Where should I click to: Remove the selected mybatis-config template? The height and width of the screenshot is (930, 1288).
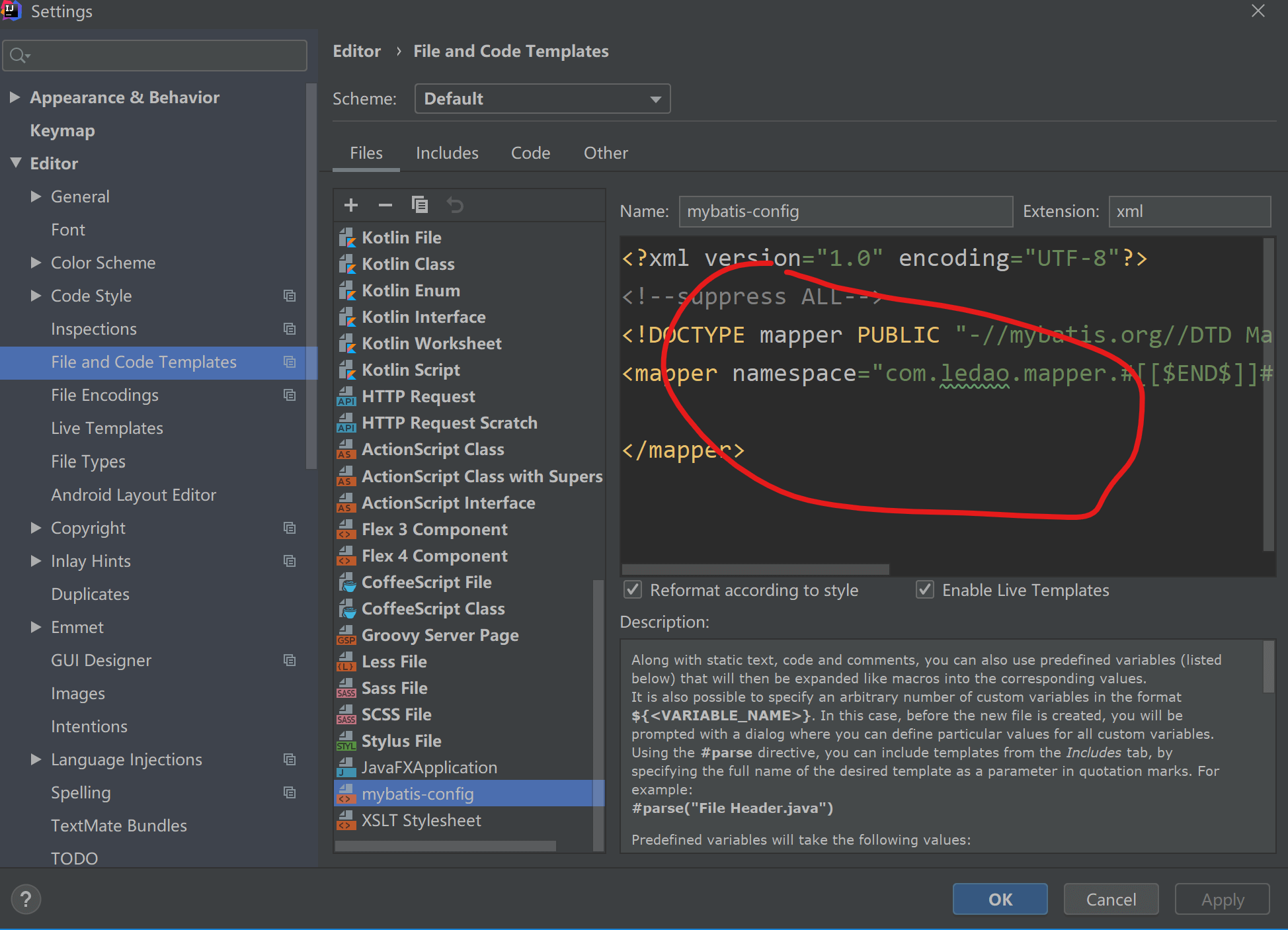tap(385, 205)
